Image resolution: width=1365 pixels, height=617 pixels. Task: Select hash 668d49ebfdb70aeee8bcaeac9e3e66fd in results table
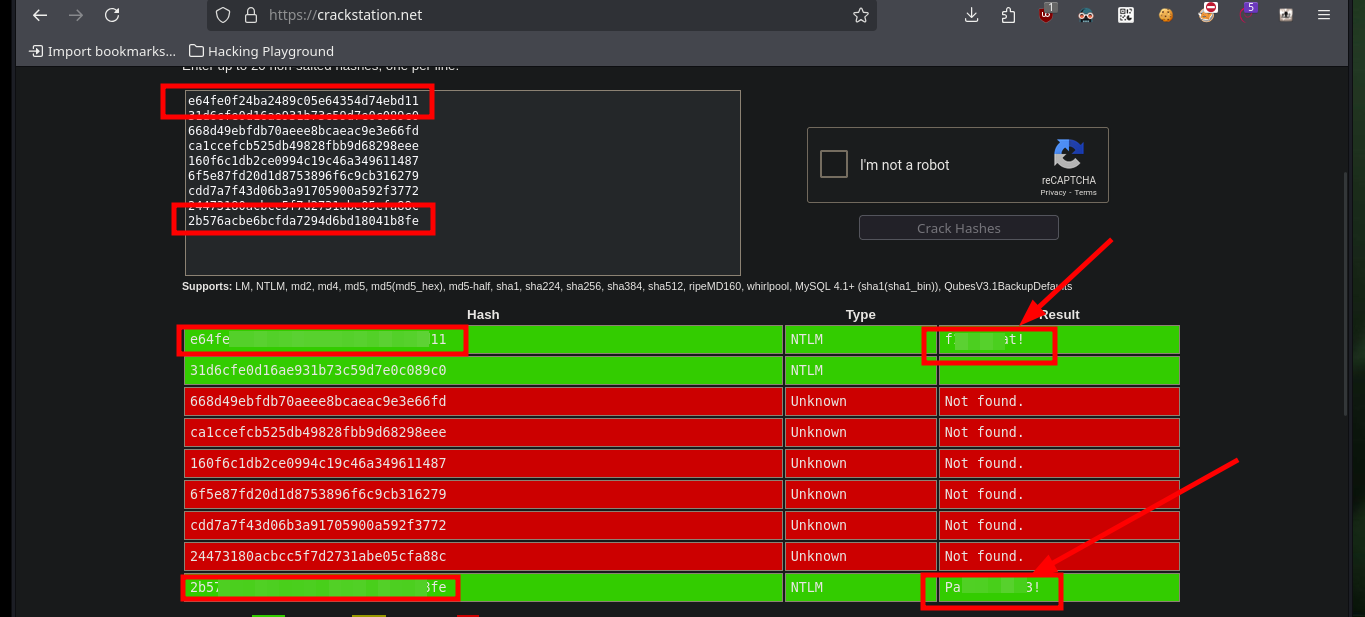[x=318, y=401]
